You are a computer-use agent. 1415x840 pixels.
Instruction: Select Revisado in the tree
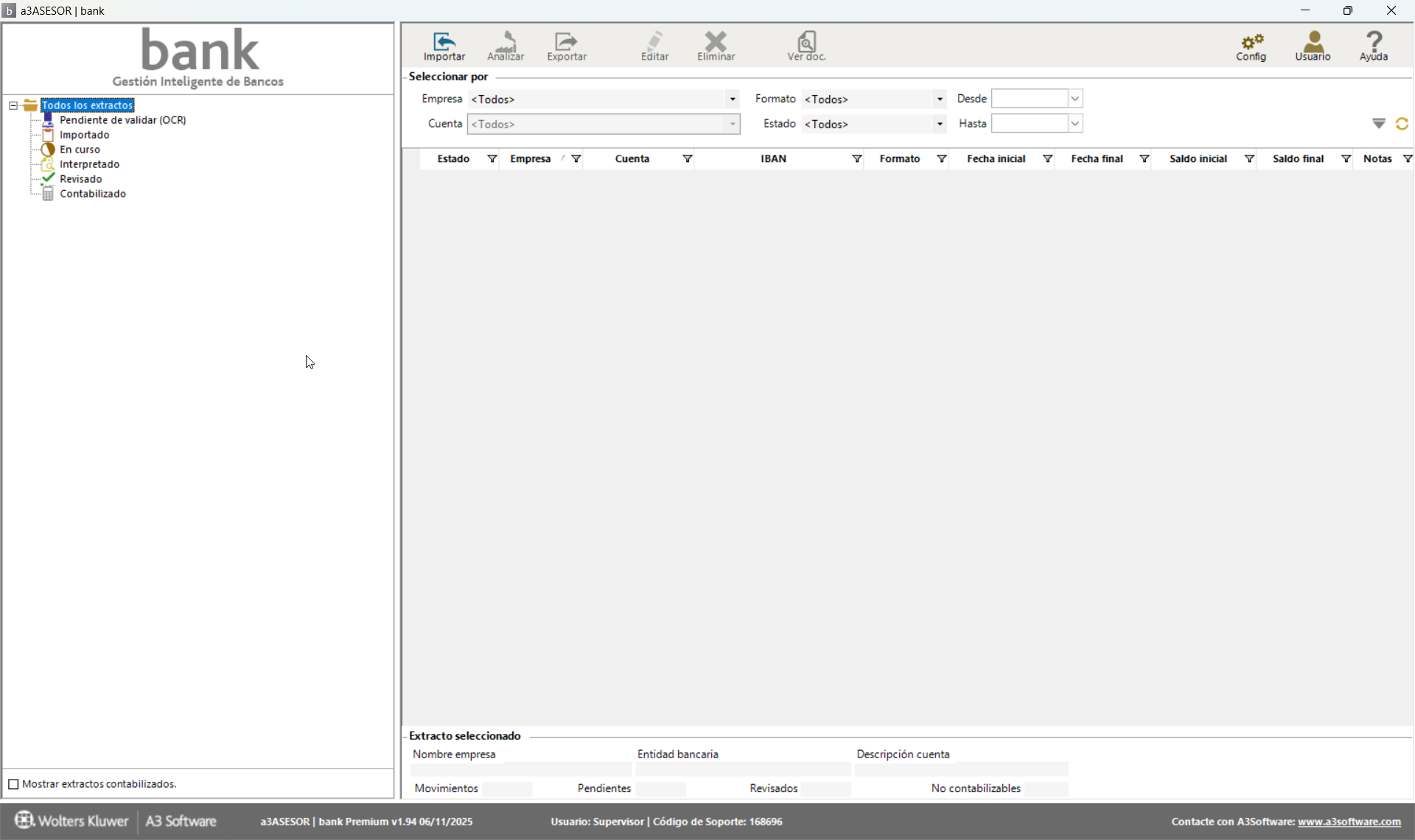coord(80,179)
